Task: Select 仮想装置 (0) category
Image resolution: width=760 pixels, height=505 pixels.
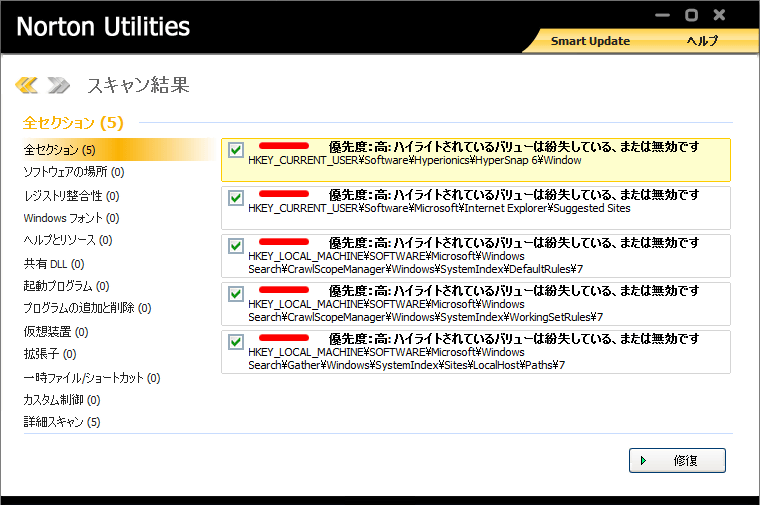Action: (x=56, y=331)
